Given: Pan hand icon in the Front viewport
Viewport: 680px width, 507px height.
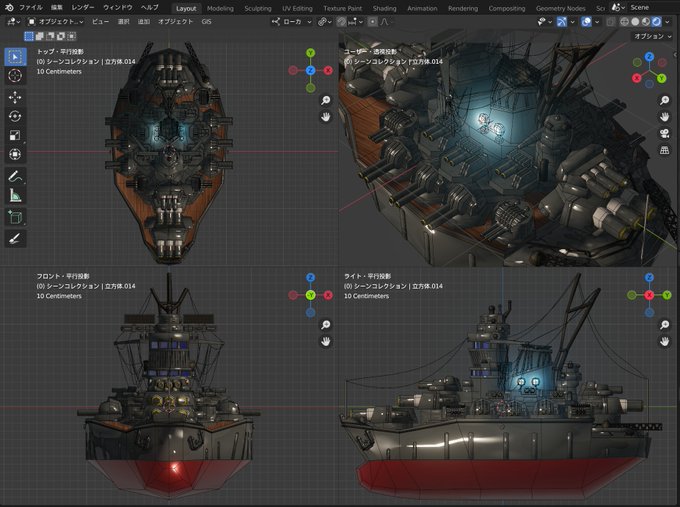Looking at the screenshot, I should (x=325, y=341).
